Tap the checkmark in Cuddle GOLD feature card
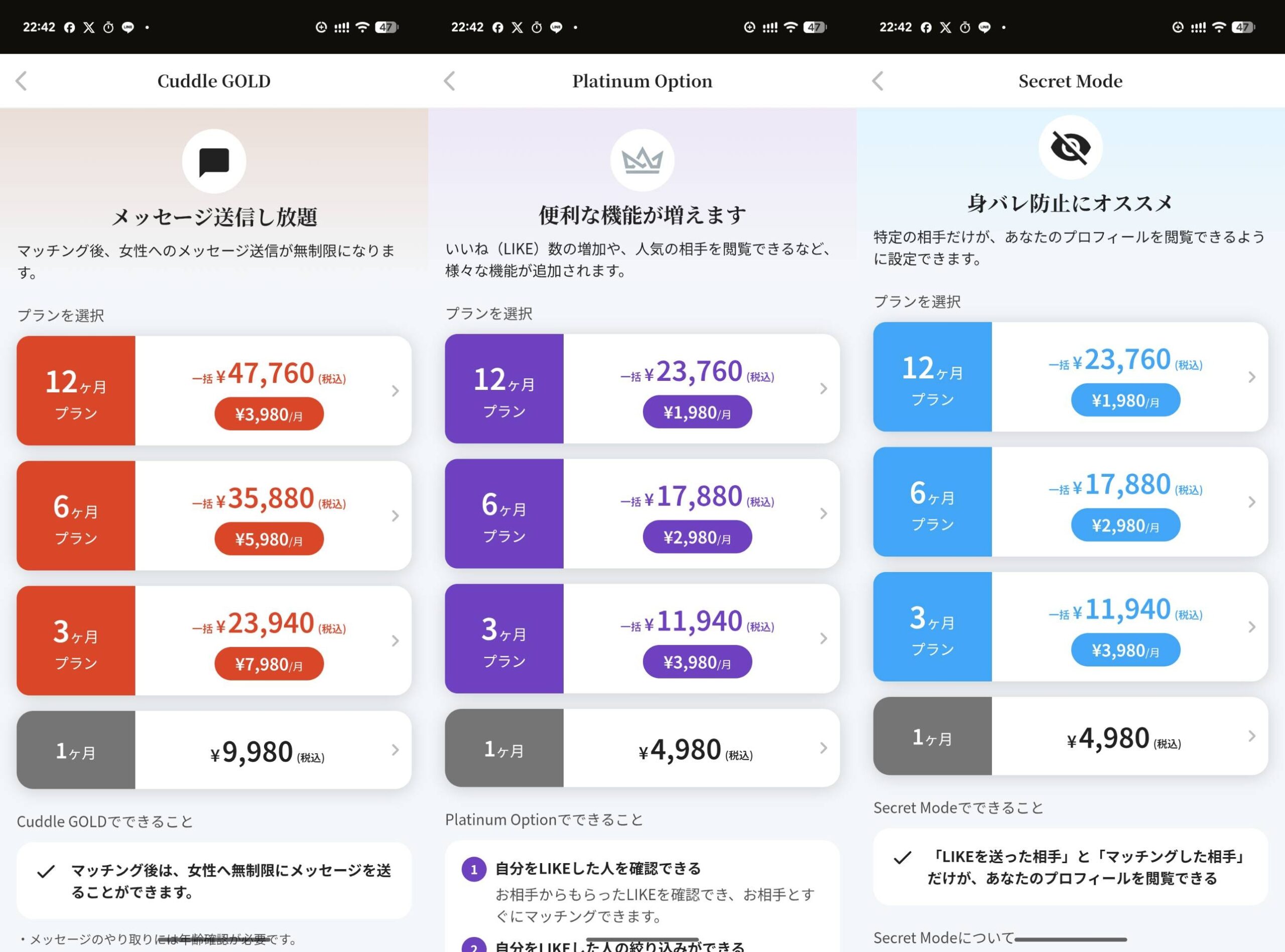The width and height of the screenshot is (1285, 952). [x=46, y=871]
